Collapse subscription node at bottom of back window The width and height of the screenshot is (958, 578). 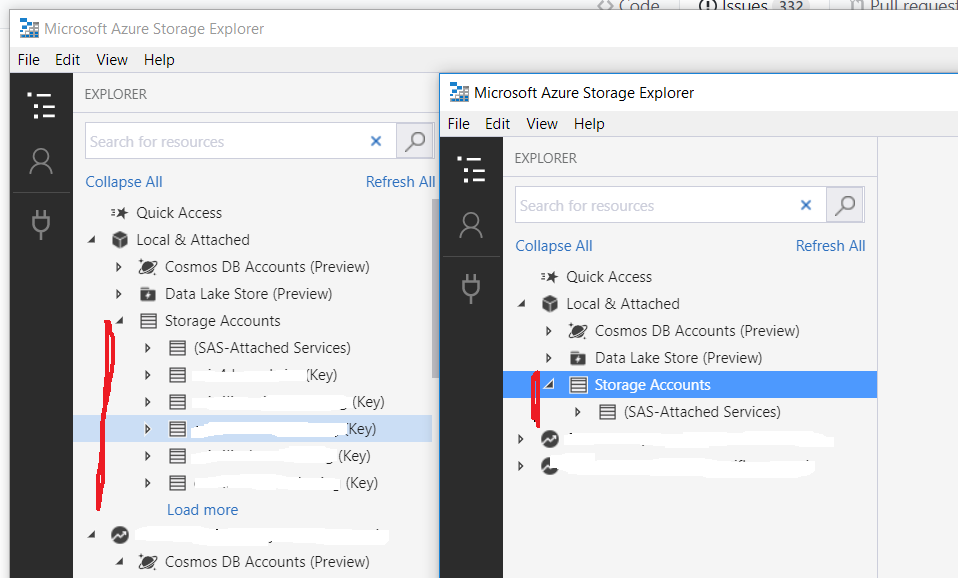(x=92, y=535)
